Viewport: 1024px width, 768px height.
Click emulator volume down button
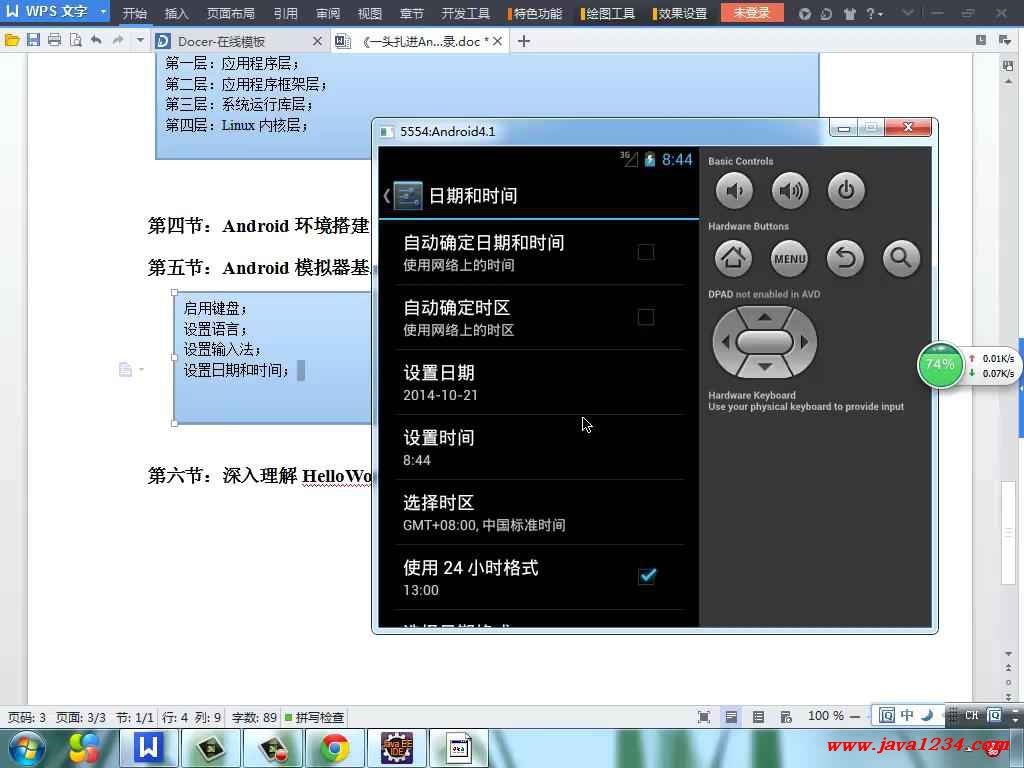(734, 191)
